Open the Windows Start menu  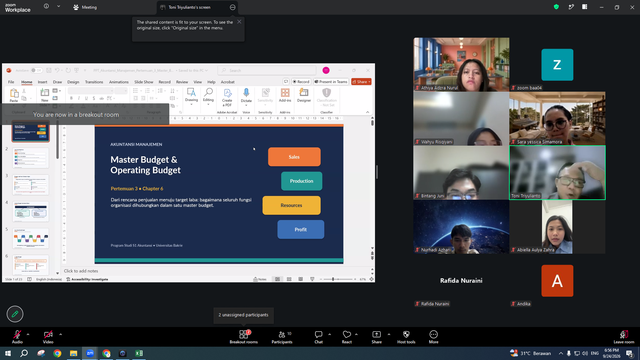pos(8,353)
